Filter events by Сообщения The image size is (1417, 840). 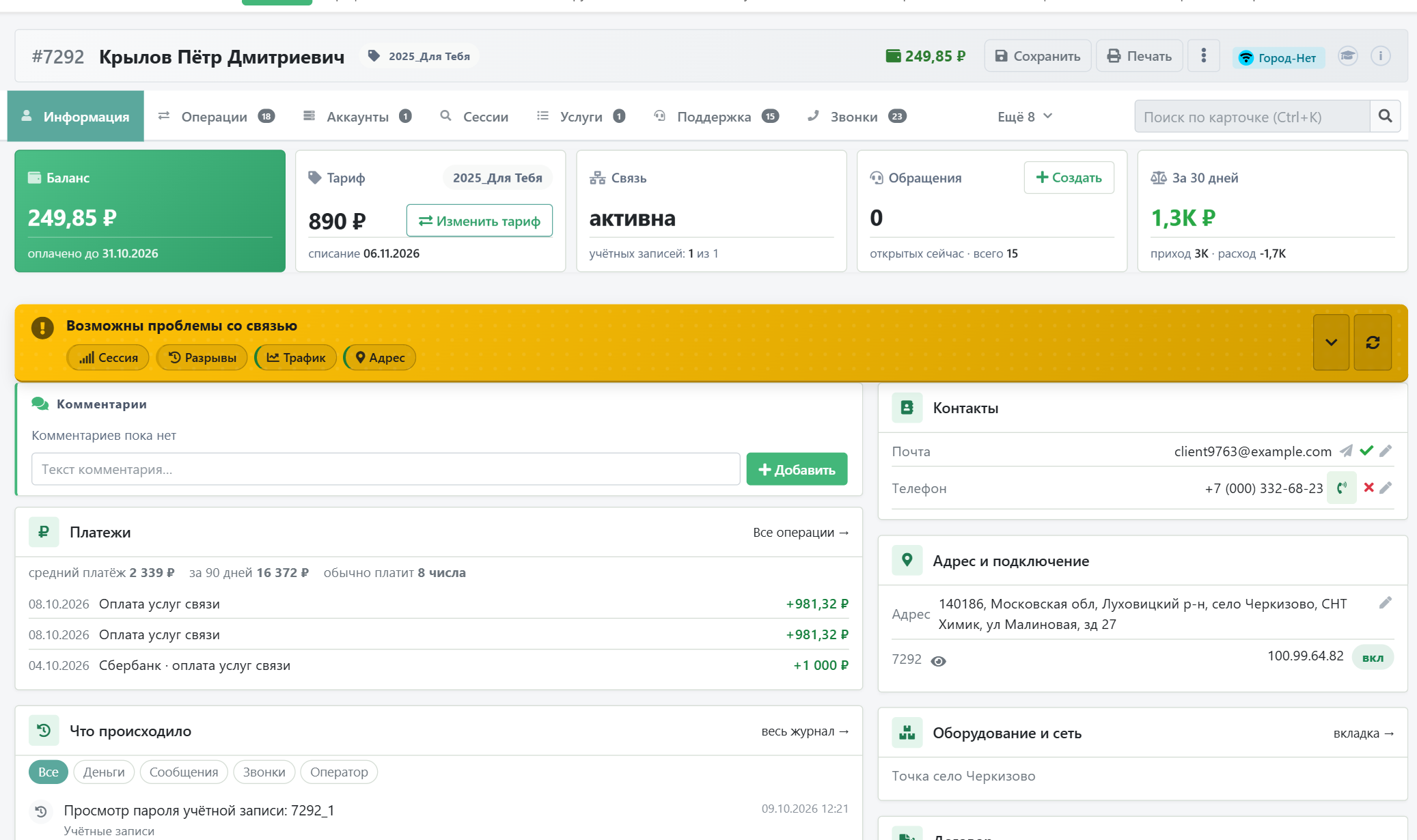tap(184, 772)
